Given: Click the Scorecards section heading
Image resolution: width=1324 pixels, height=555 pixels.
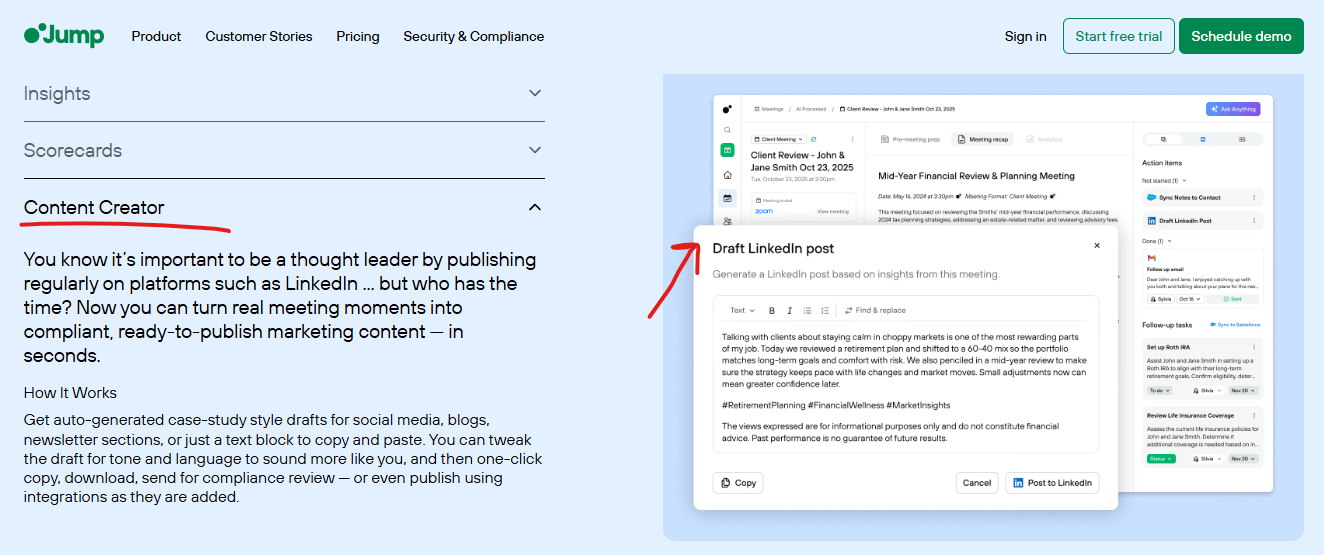Looking at the screenshot, I should 73,150.
